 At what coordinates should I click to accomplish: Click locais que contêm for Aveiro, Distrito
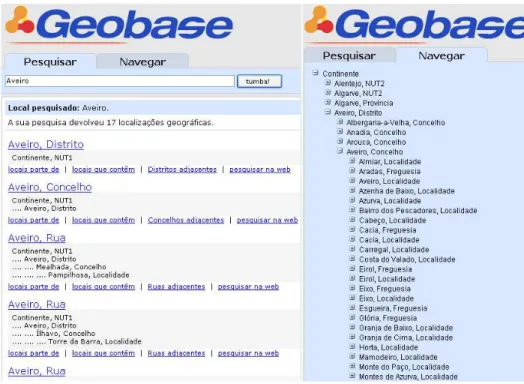pyautogui.click(x=104, y=169)
